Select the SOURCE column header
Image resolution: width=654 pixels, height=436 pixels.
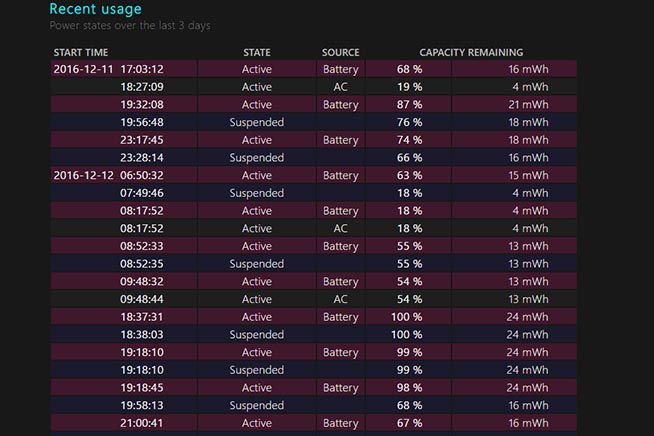point(340,53)
